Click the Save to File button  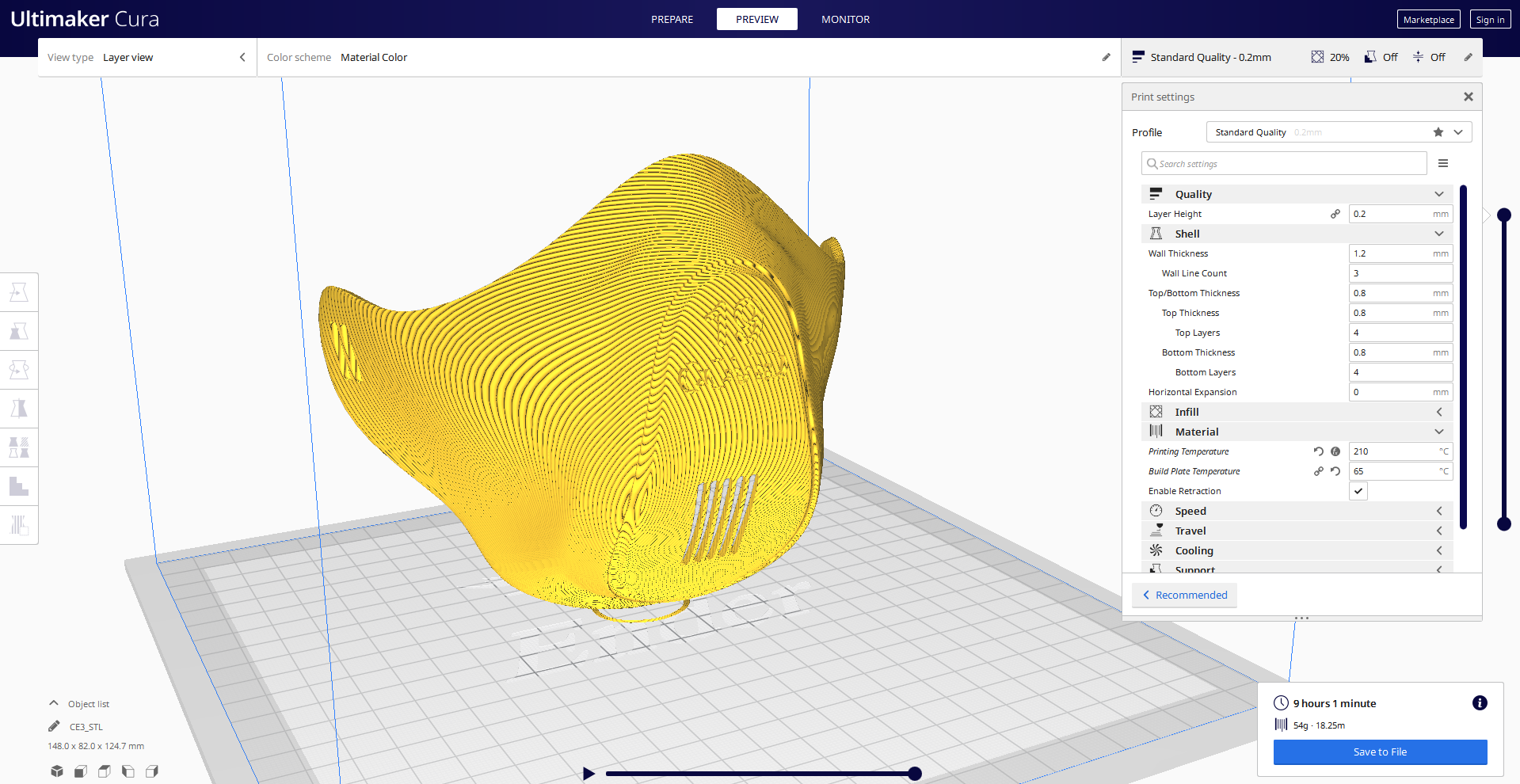click(1380, 752)
